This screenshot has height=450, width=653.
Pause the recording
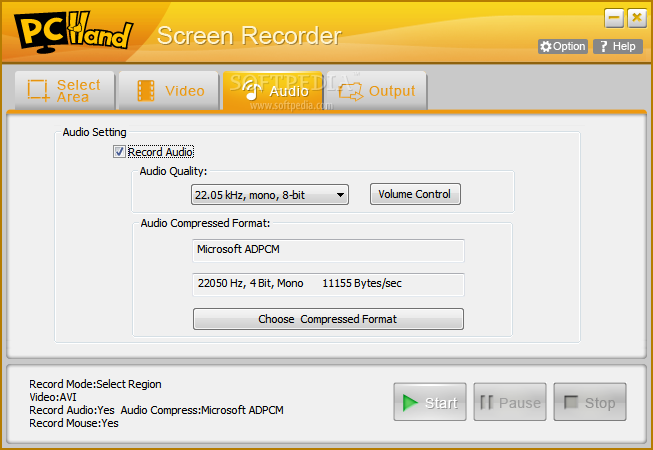click(x=510, y=402)
